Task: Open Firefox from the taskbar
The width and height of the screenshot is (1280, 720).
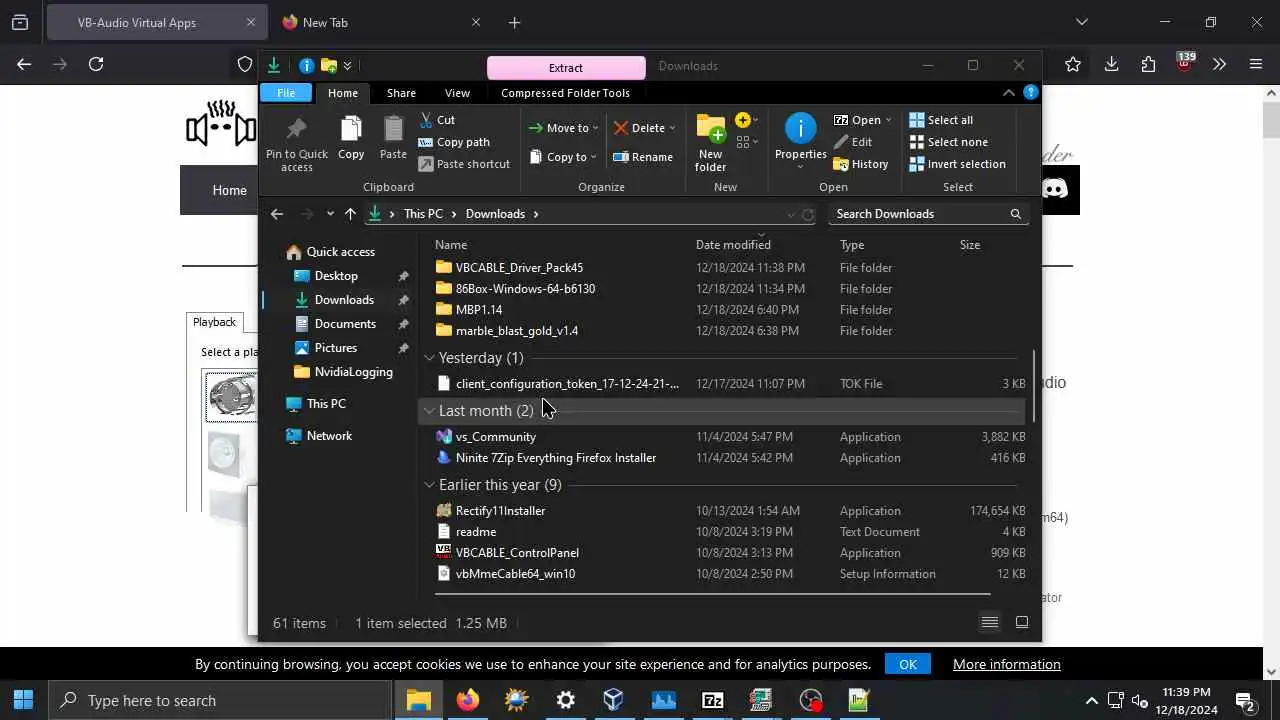Action: [x=468, y=700]
